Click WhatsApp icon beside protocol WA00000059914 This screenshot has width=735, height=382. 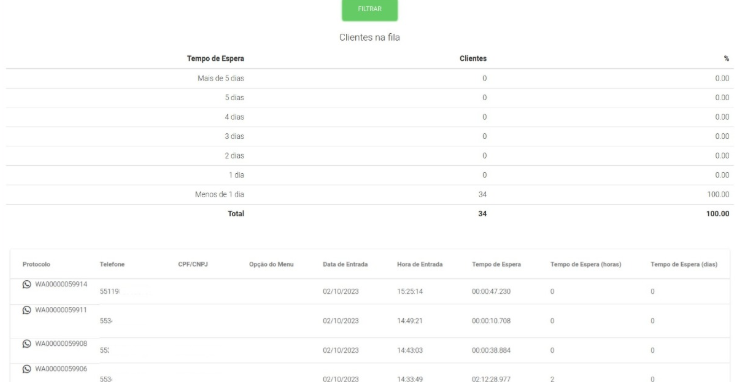27,285
